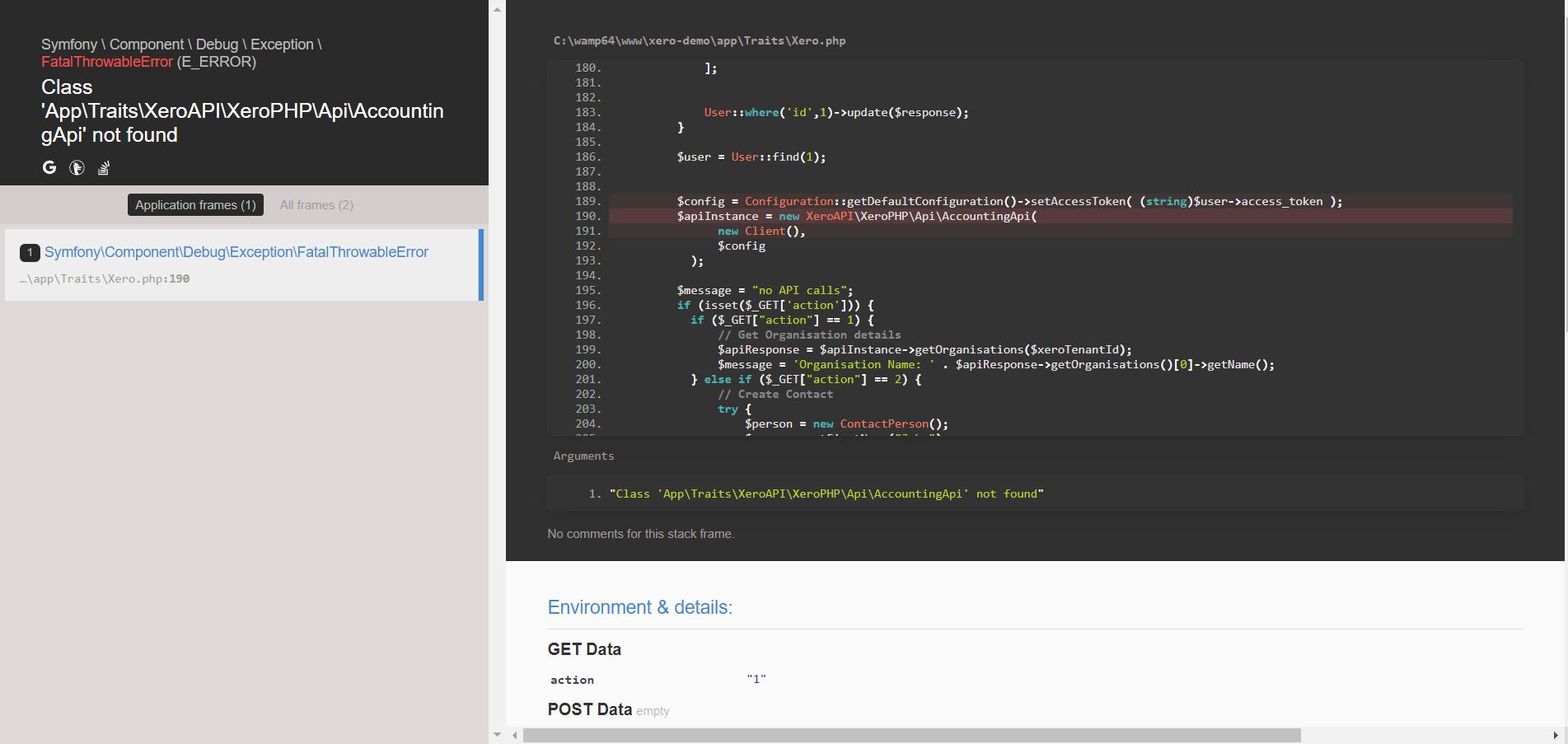Click the left panel scroll-down arrow

click(x=497, y=734)
